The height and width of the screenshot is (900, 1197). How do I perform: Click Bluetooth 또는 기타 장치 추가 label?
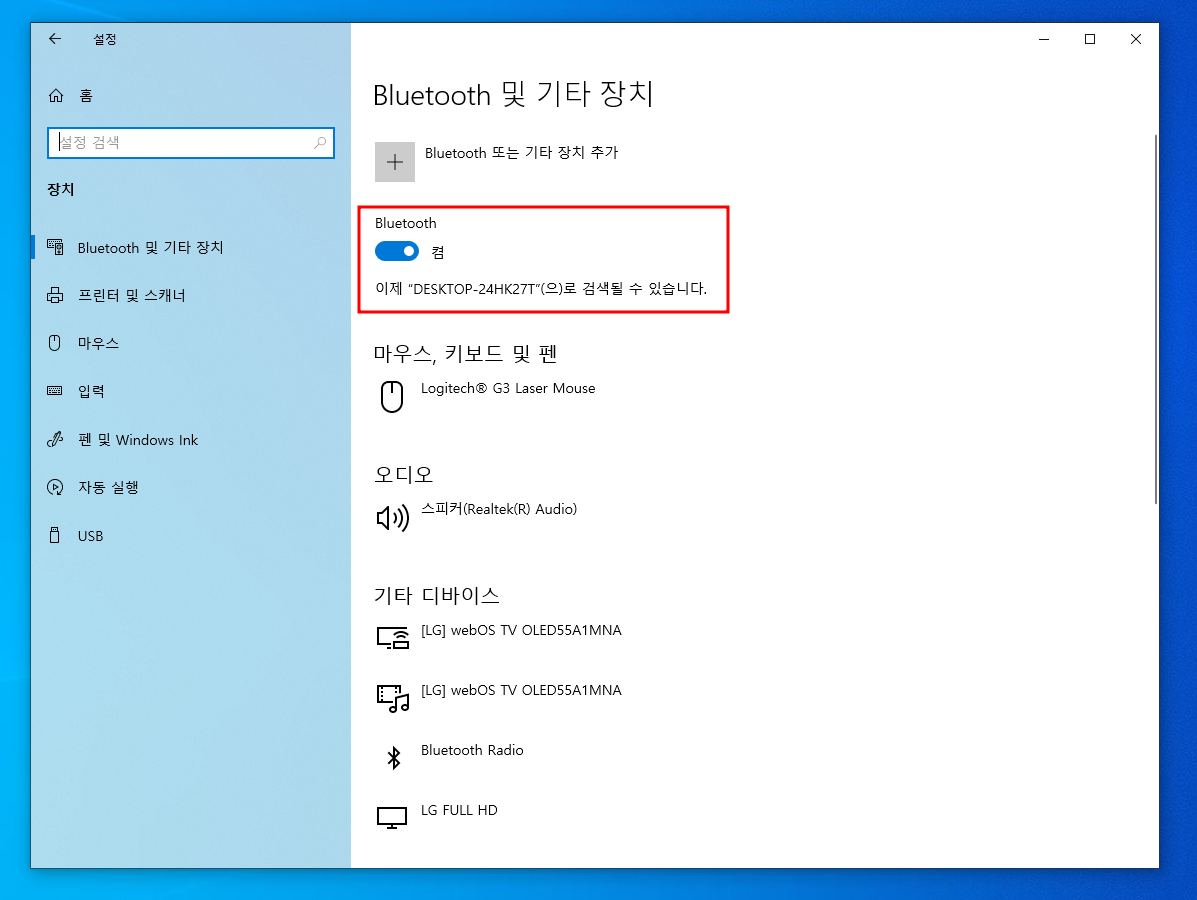point(521,153)
